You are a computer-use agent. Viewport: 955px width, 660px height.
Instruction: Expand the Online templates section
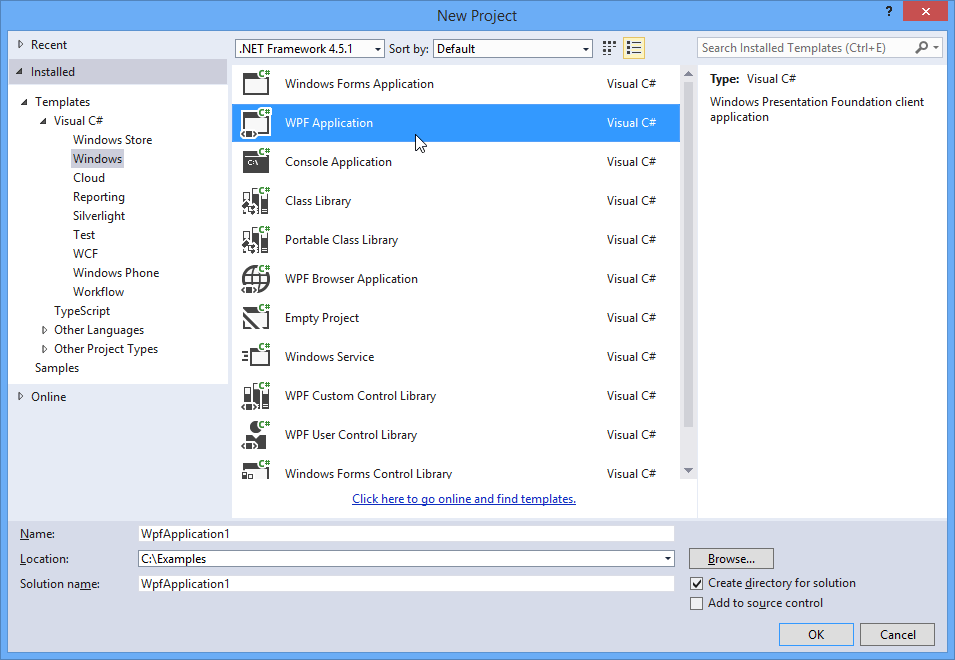20,396
